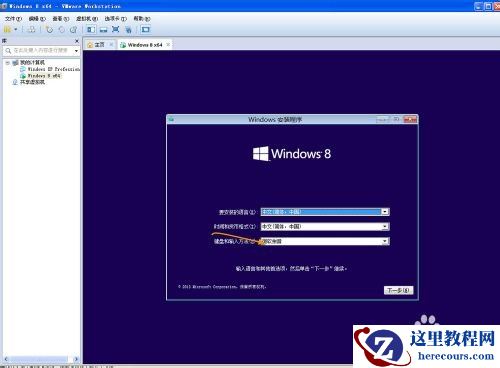Toggle the thumbnail bar toolbar icon
The width and height of the screenshot is (500, 368).
103,30
